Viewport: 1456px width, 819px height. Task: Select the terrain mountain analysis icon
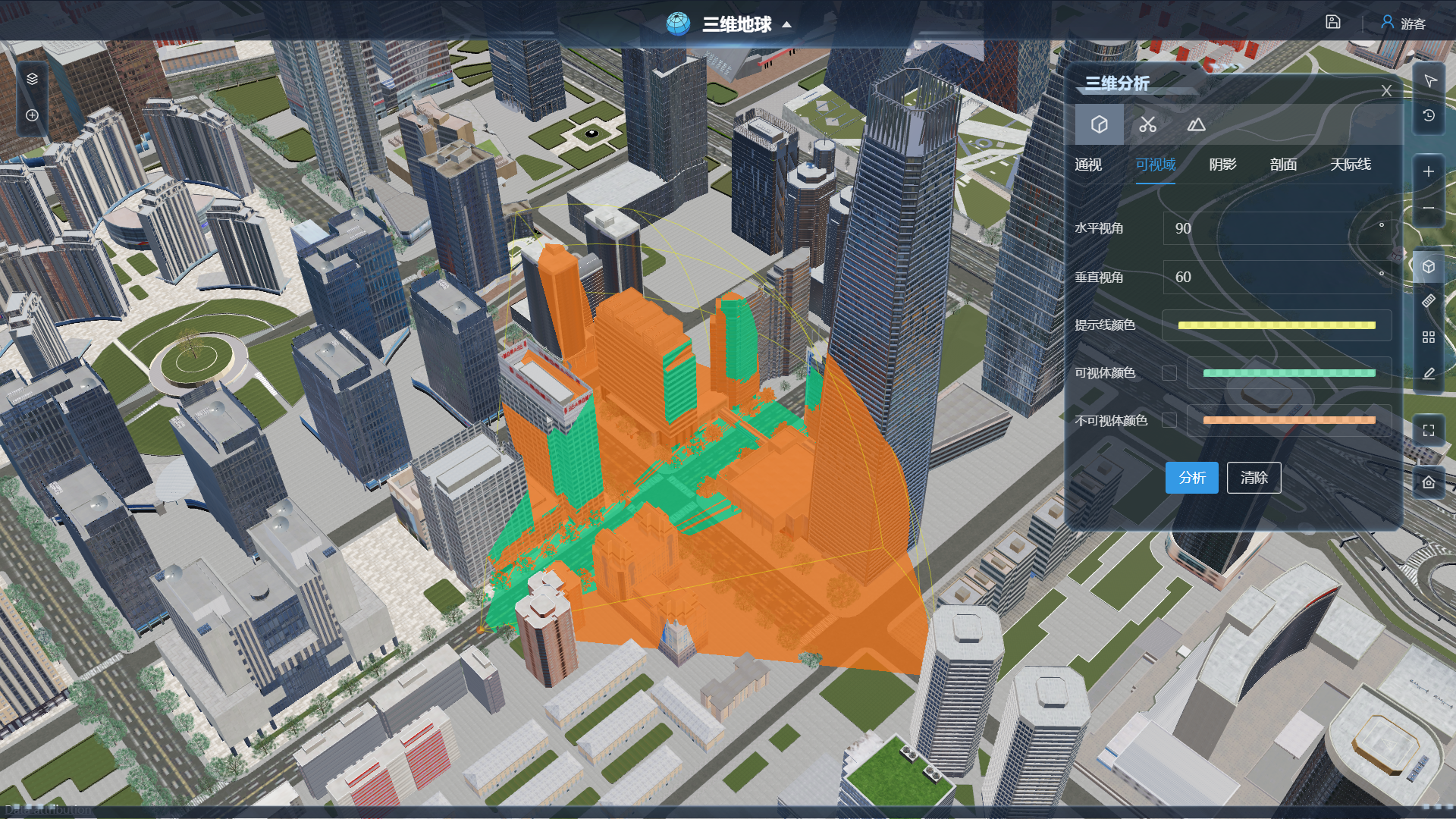pyautogui.click(x=1196, y=124)
